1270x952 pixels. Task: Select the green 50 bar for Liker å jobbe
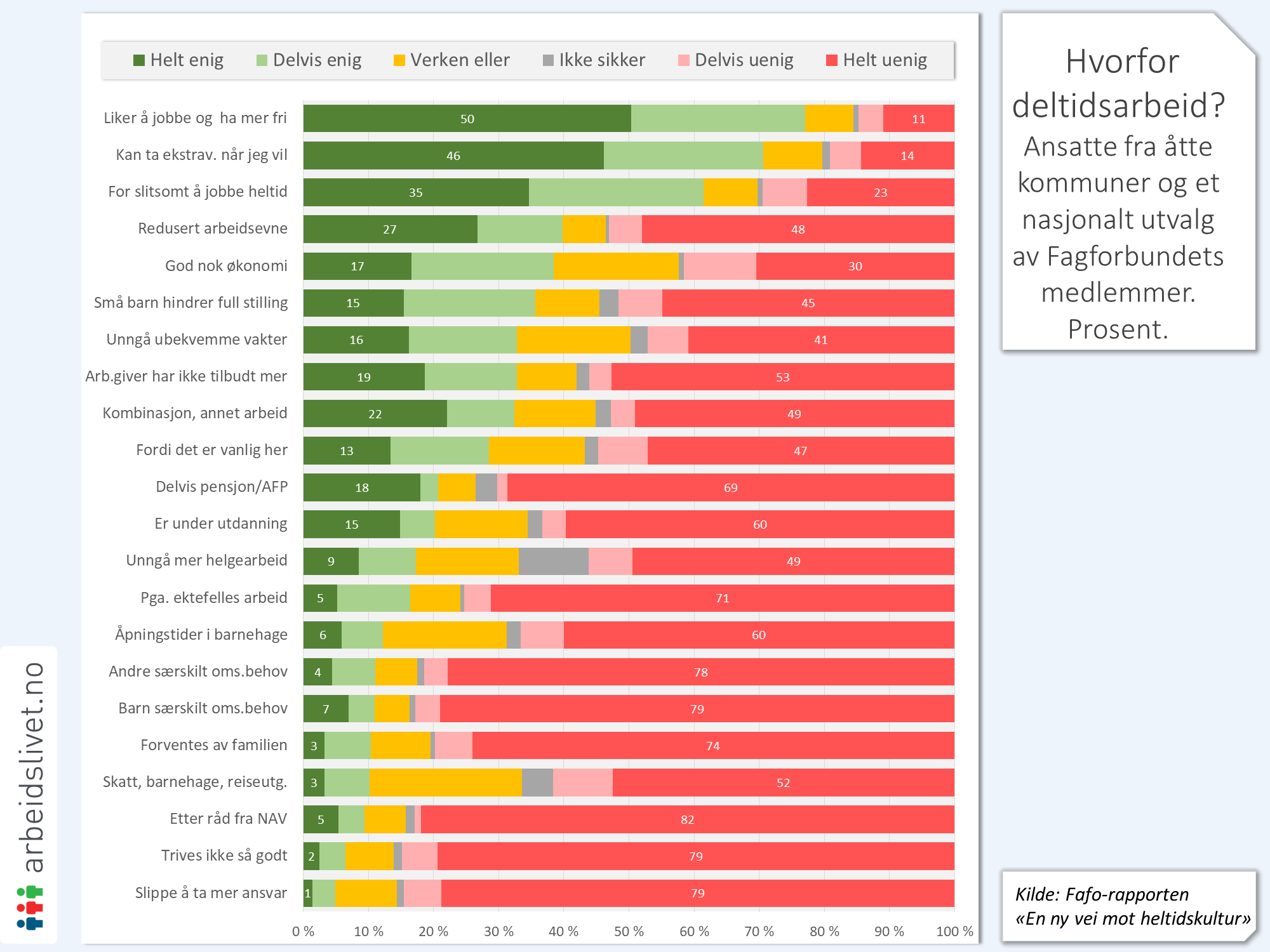pos(467,119)
